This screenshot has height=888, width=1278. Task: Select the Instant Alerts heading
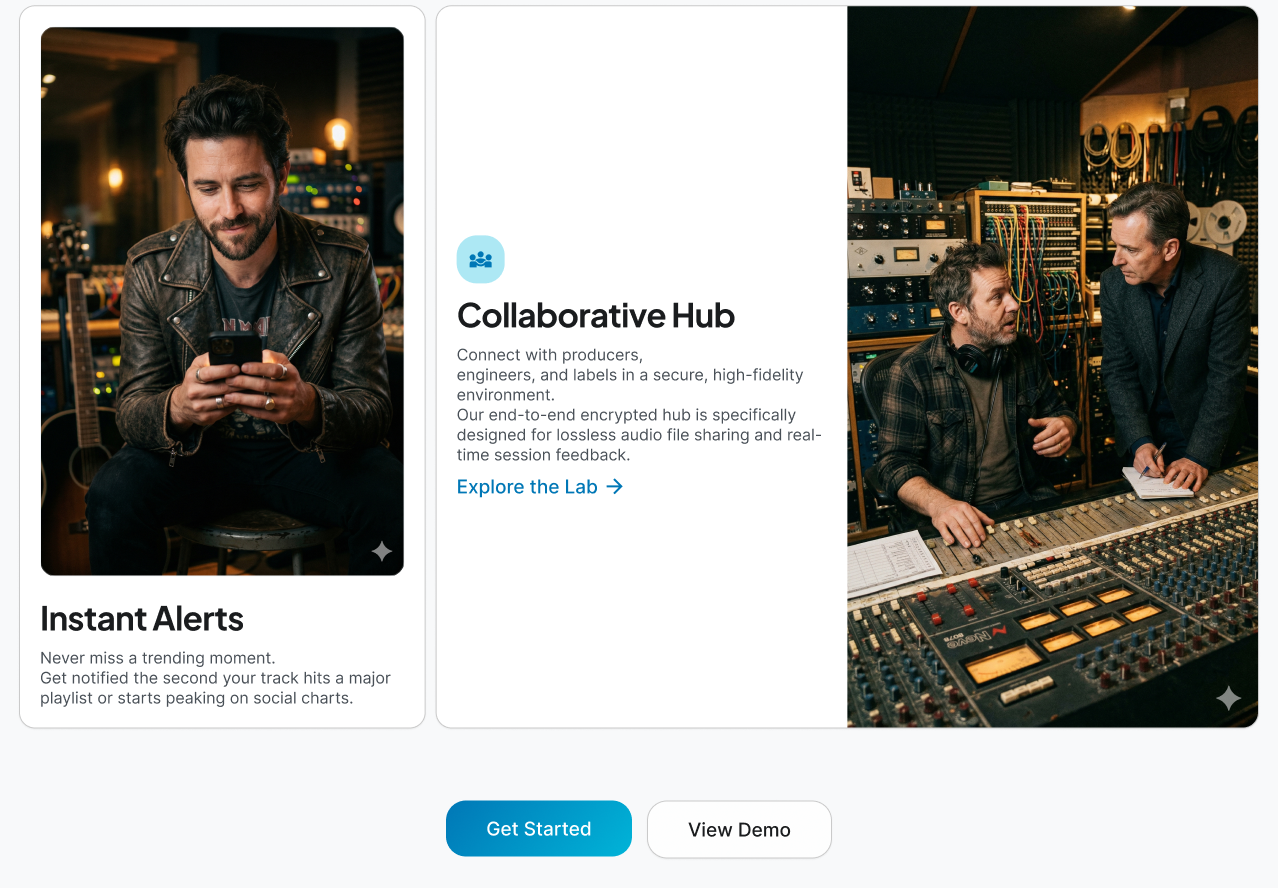click(142, 619)
